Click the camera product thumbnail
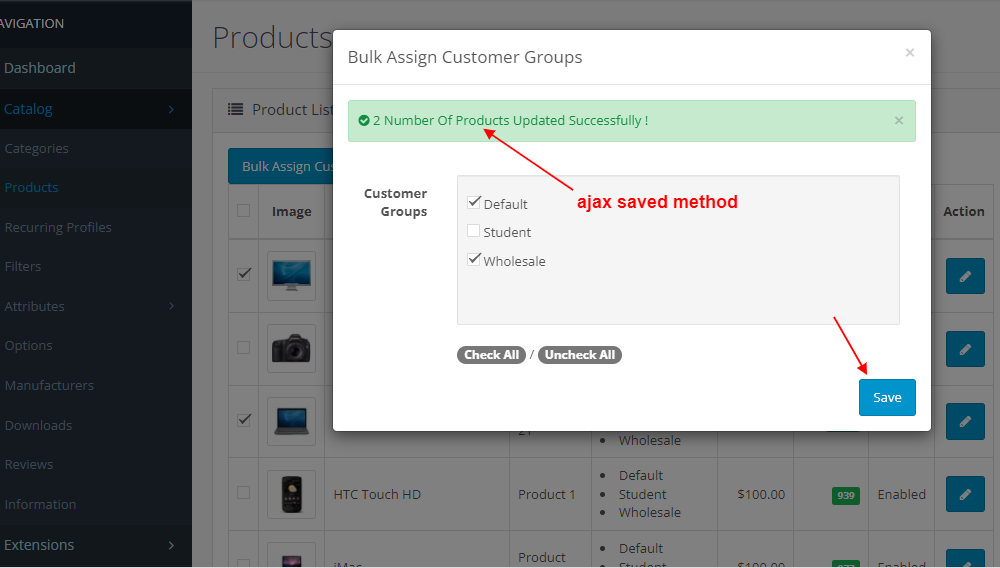The image size is (1000, 568). point(291,348)
